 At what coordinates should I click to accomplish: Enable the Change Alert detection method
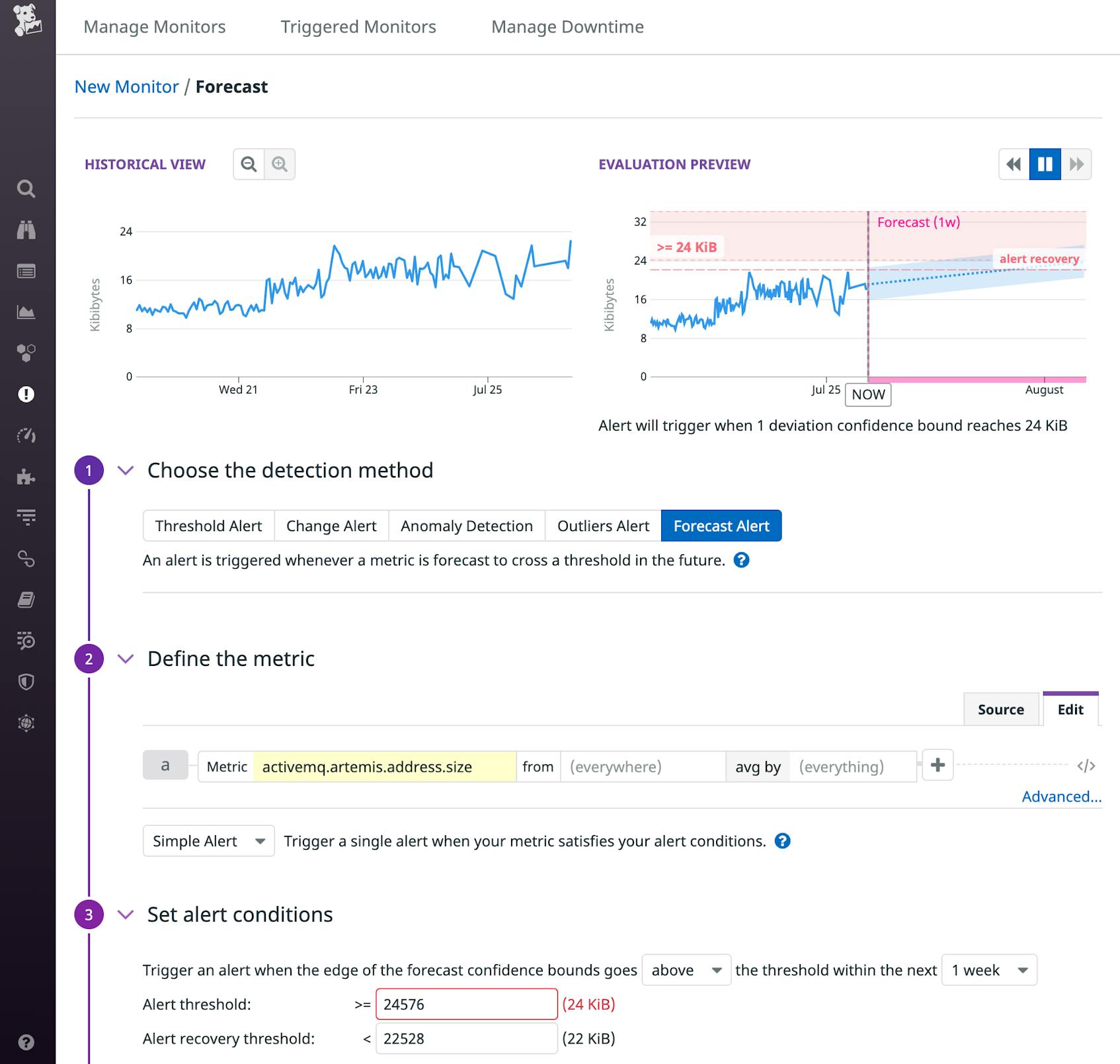[331, 526]
